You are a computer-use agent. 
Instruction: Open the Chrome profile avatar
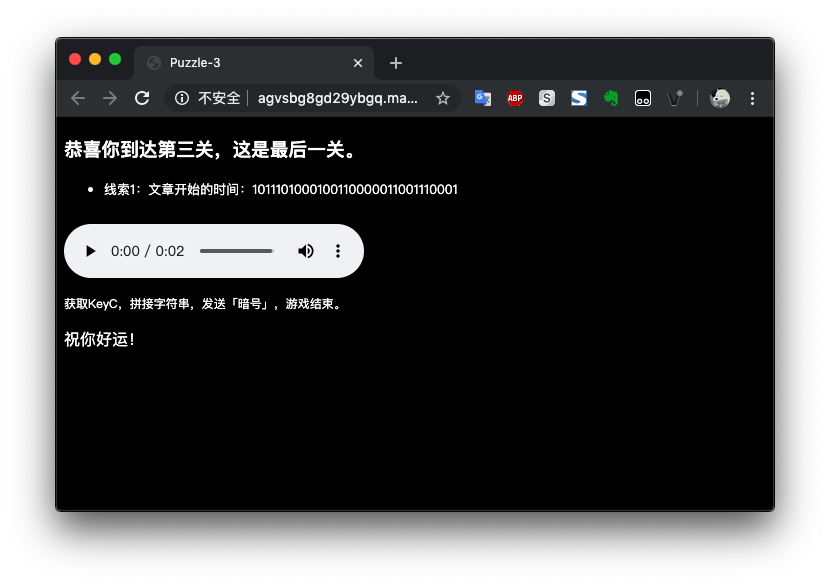tap(720, 98)
